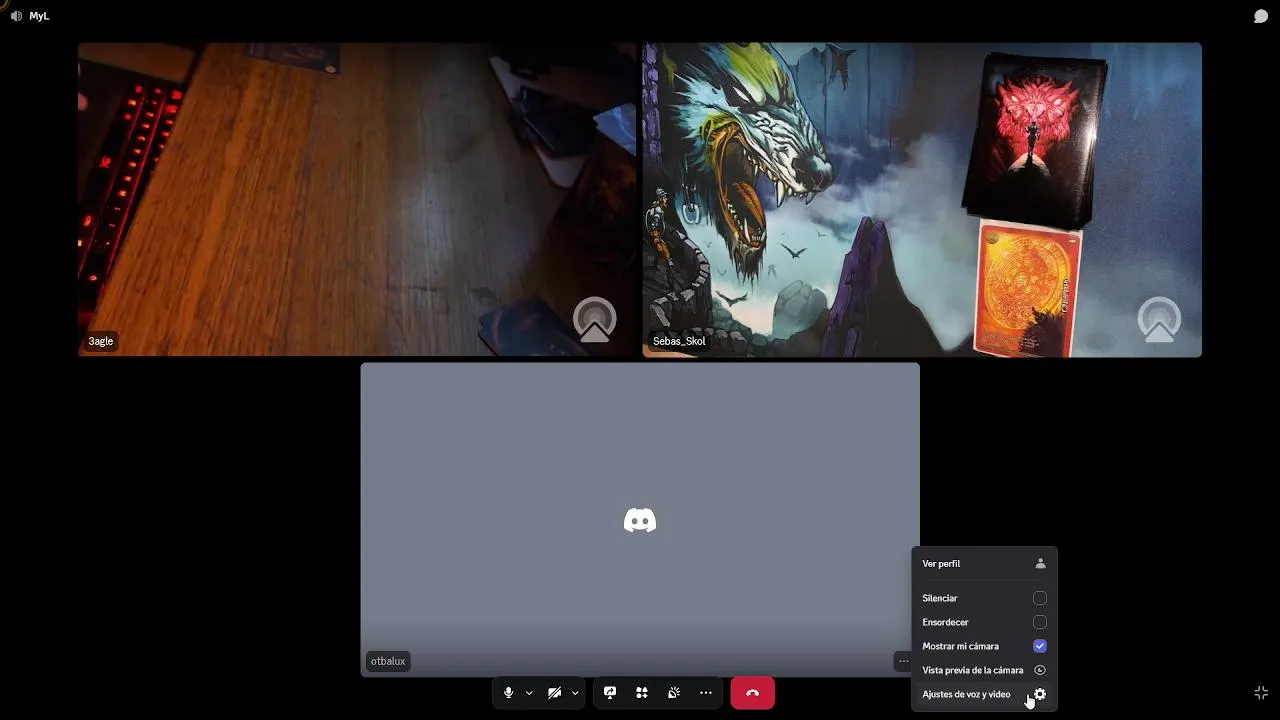Open Ajustes de voz y video

984,694
